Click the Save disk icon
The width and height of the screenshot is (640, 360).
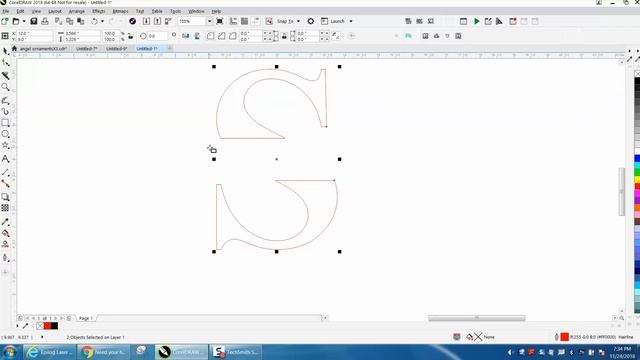click(x=34, y=21)
